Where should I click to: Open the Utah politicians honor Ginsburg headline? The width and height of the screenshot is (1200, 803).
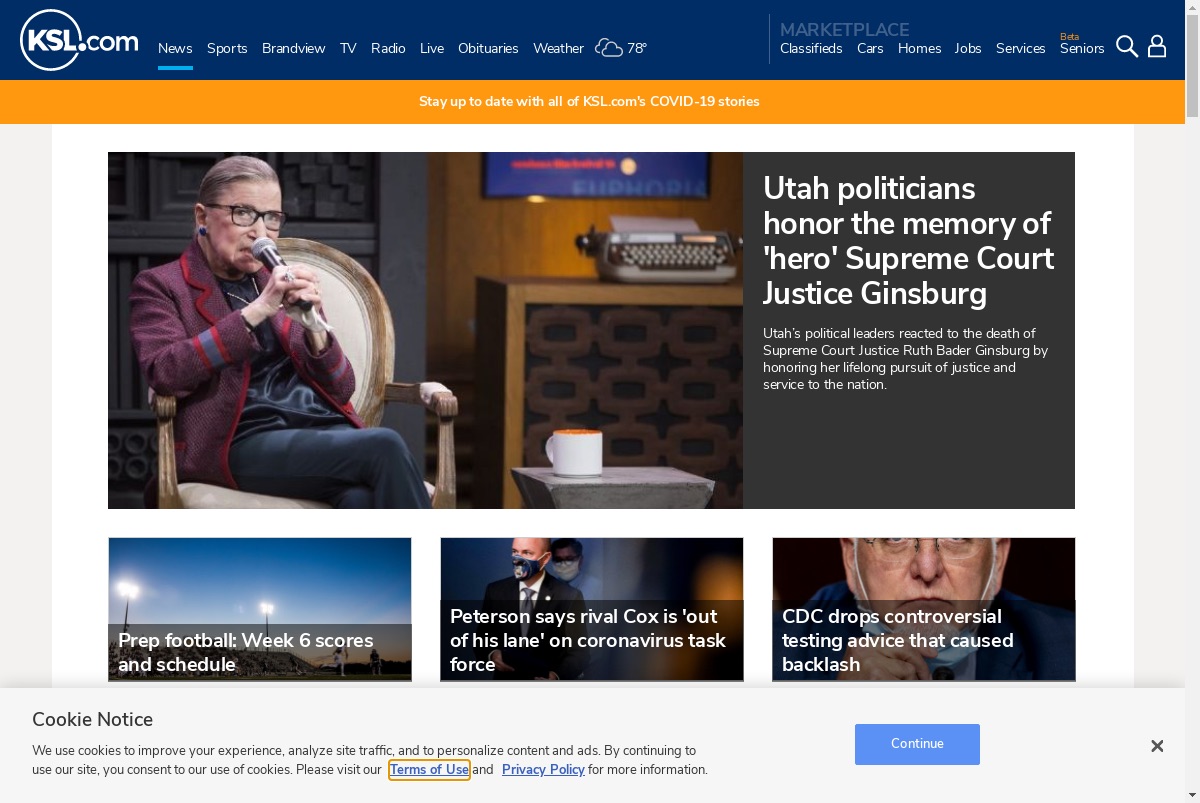[x=908, y=240]
